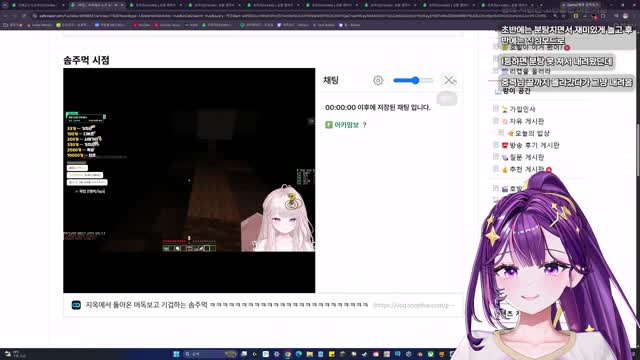Click the 아카망보 chat username
The height and width of the screenshot is (360, 640).
tap(346, 125)
